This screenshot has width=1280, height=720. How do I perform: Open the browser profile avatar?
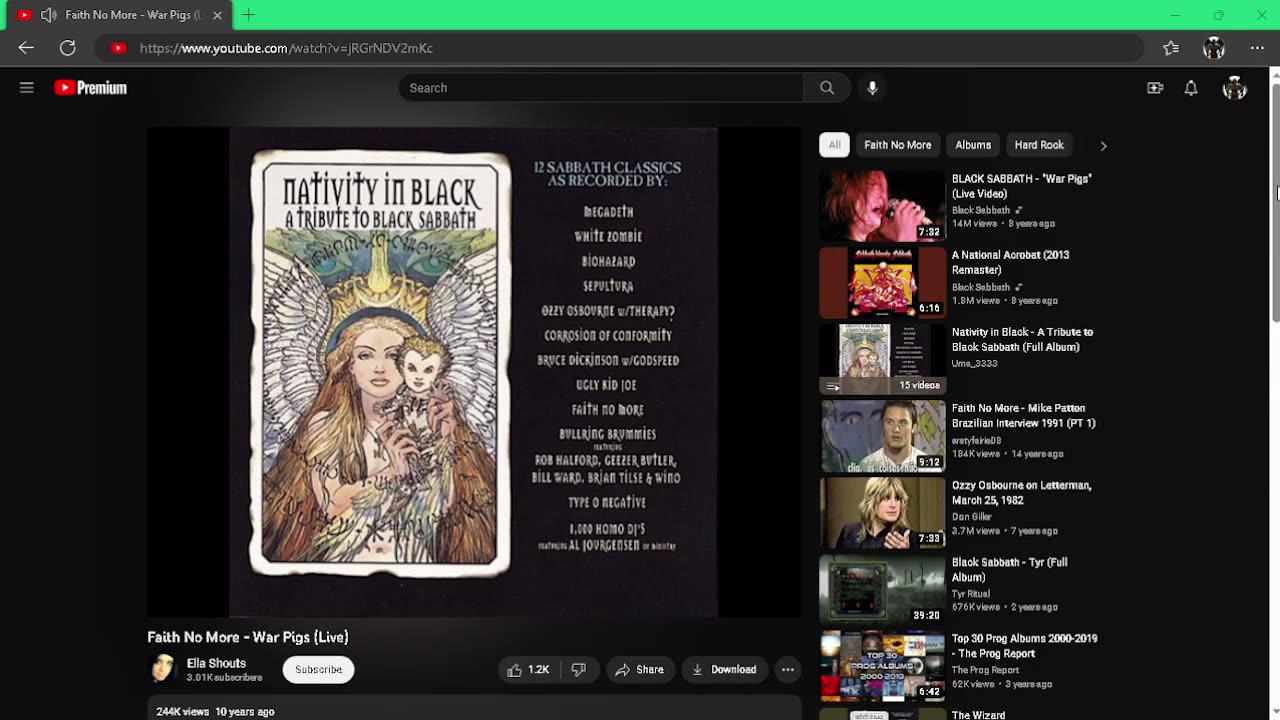click(x=1214, y=48)
